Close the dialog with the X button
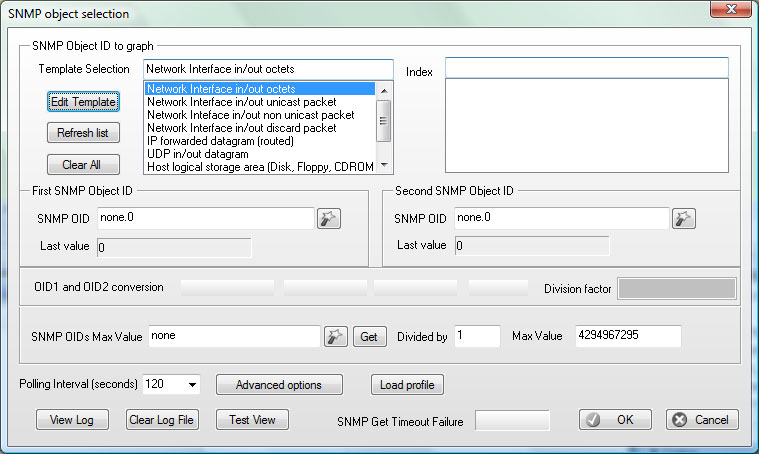The width and height of the screenshot is (759, 454). (x=731, y=9)
